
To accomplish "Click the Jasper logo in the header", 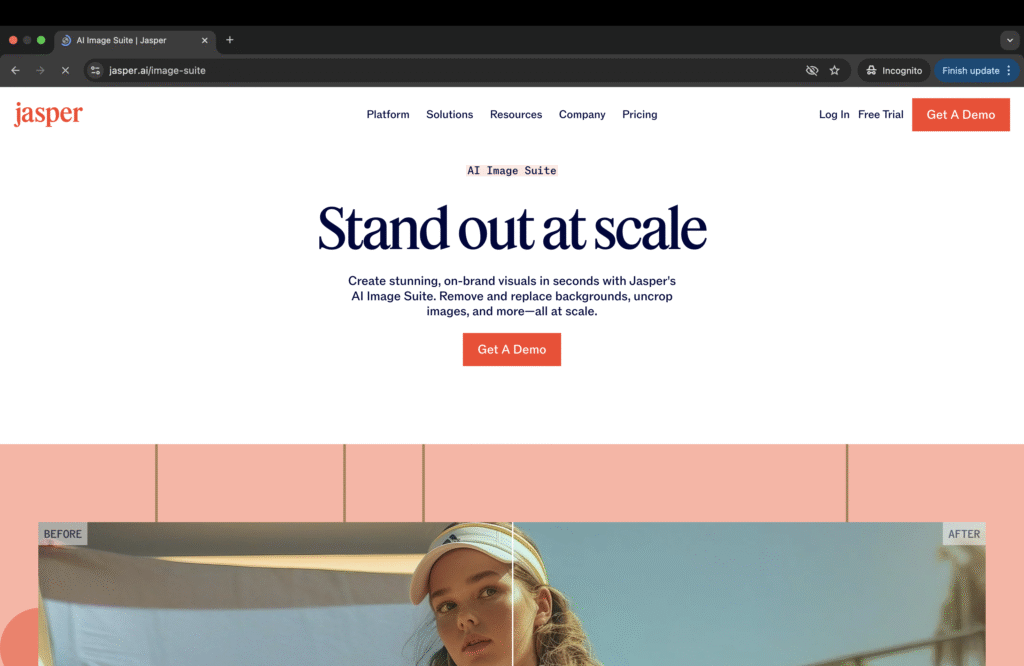I will pos(48,114).
